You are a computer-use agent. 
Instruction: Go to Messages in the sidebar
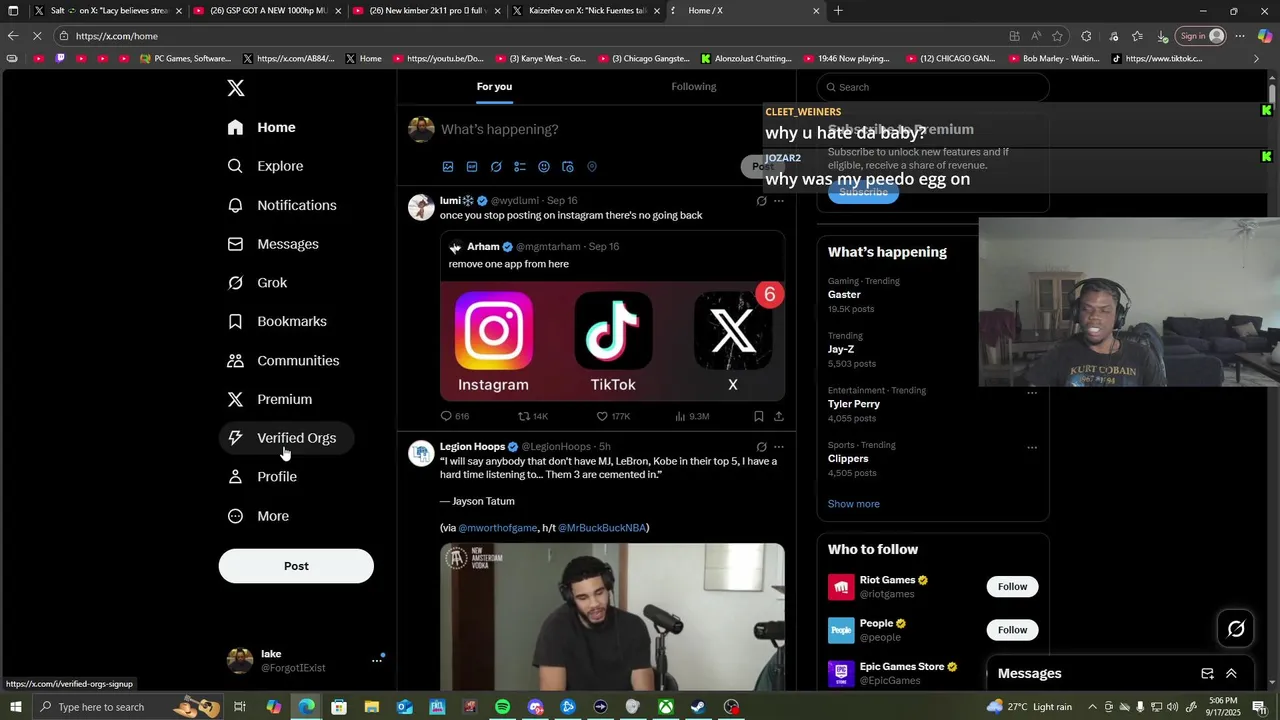tap(274, 244)
